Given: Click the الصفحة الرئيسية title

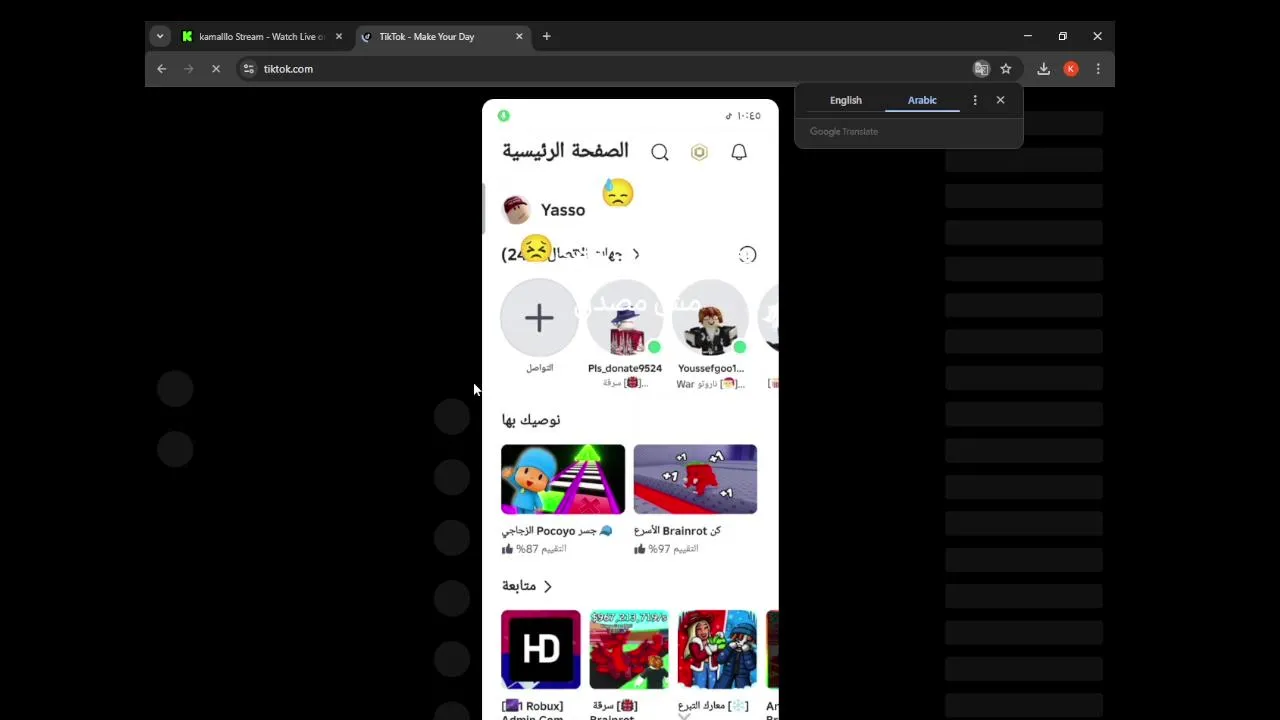Looking at the screenshot, I should click(565, 151).
